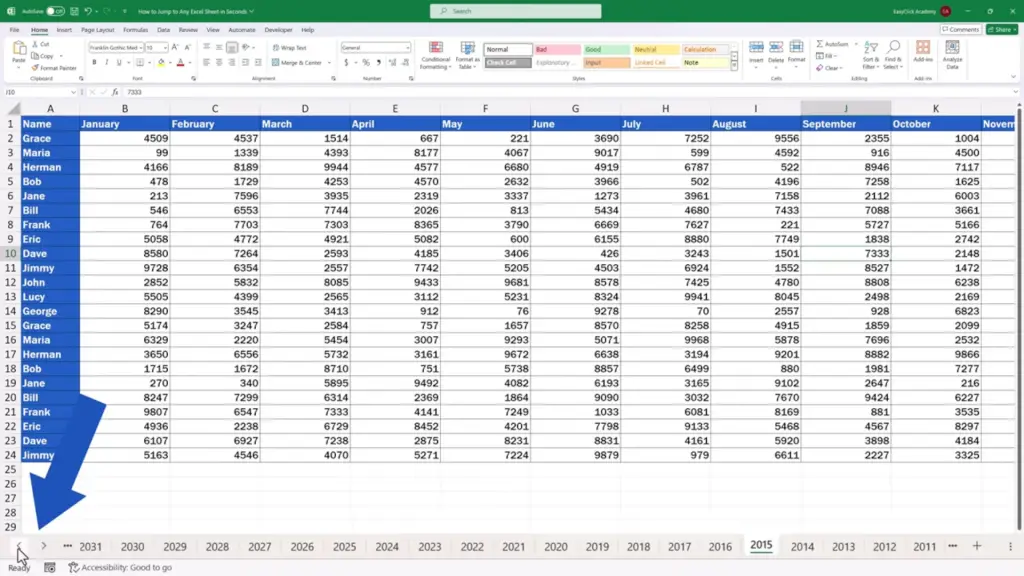Add a new sheet with plus icon
Viewport: 1024px width, 576px height.
[977, 546]
